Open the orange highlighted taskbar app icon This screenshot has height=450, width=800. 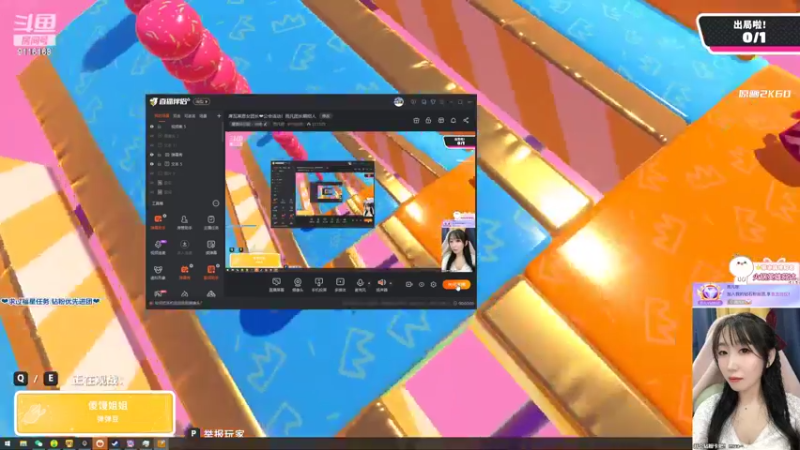pyautogui.click(x=99, y=444)
